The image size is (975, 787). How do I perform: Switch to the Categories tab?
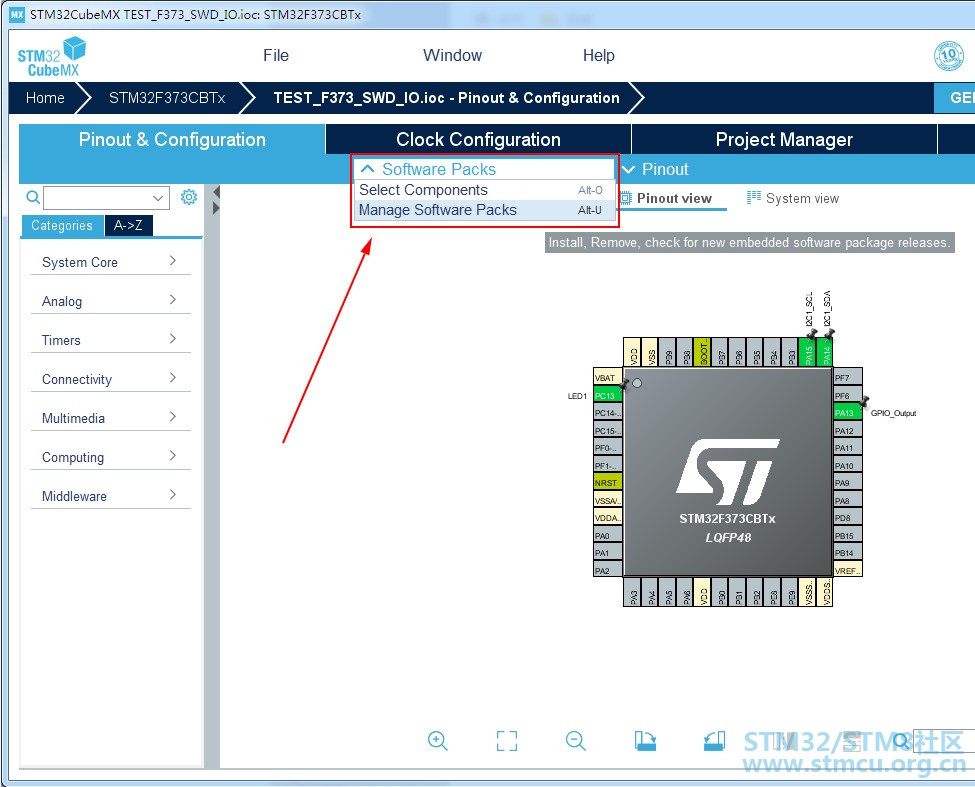[62, 226]
